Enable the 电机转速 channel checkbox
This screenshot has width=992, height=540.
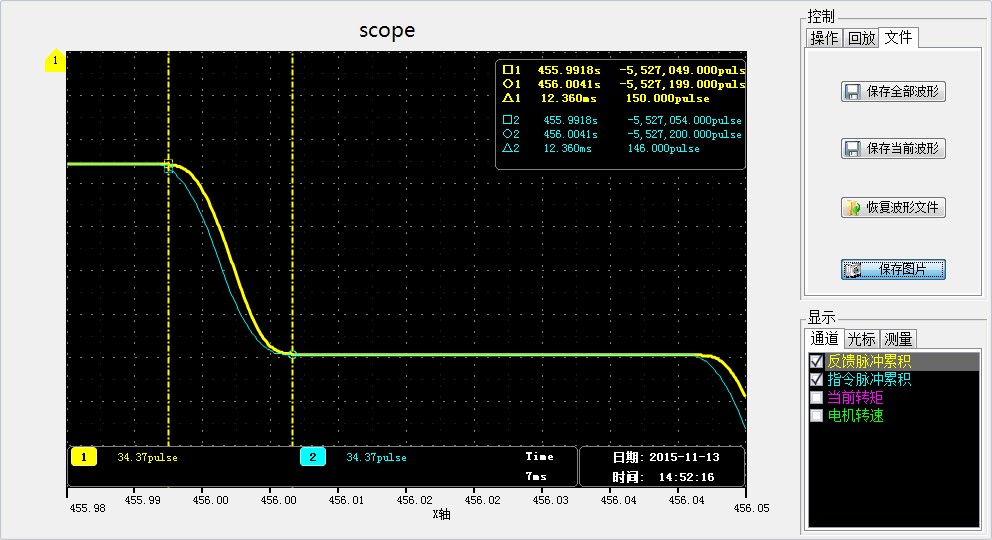[x=816, y=416]
